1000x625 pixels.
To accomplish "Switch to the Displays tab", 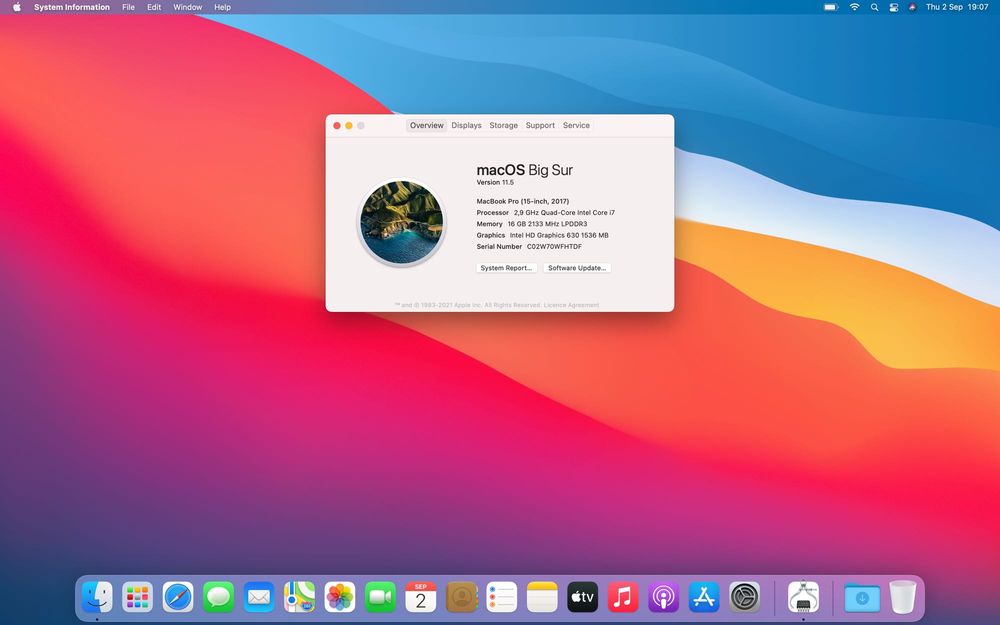I will tap(466, 126).
